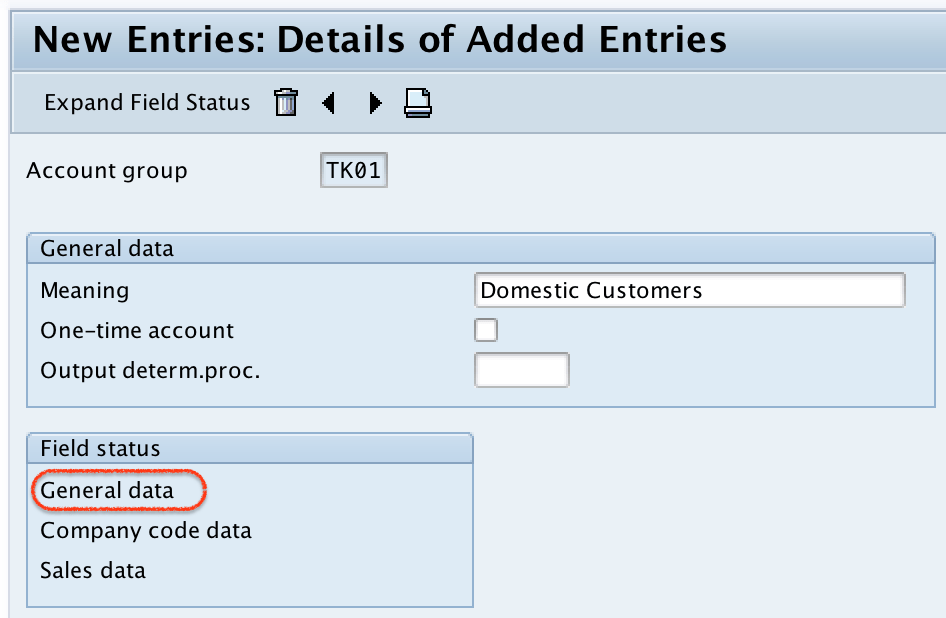The width and height of the screenshot is (946, 618).
Task: Click the New Entries title bar
Action: click(380, 40)
